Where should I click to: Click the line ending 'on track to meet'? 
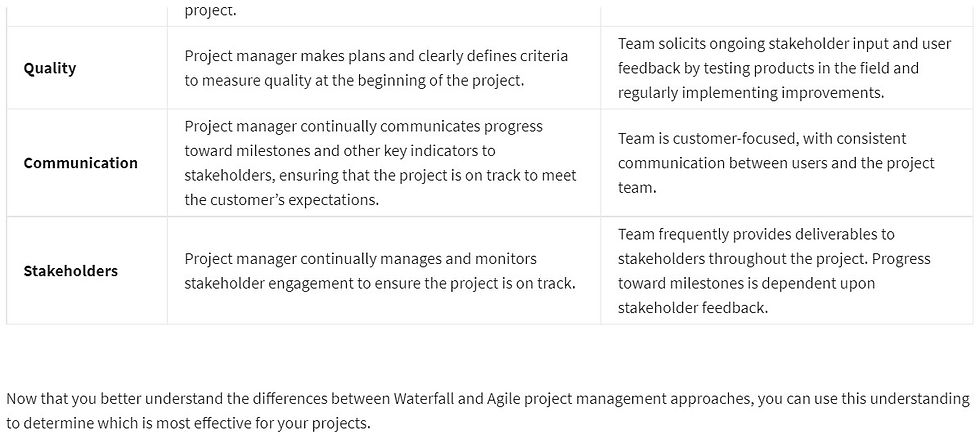tap(381, 176)
